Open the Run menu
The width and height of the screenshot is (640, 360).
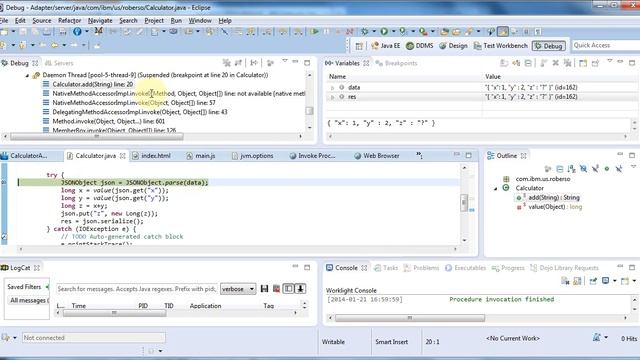pyautogui.click(x=176, y=20)
